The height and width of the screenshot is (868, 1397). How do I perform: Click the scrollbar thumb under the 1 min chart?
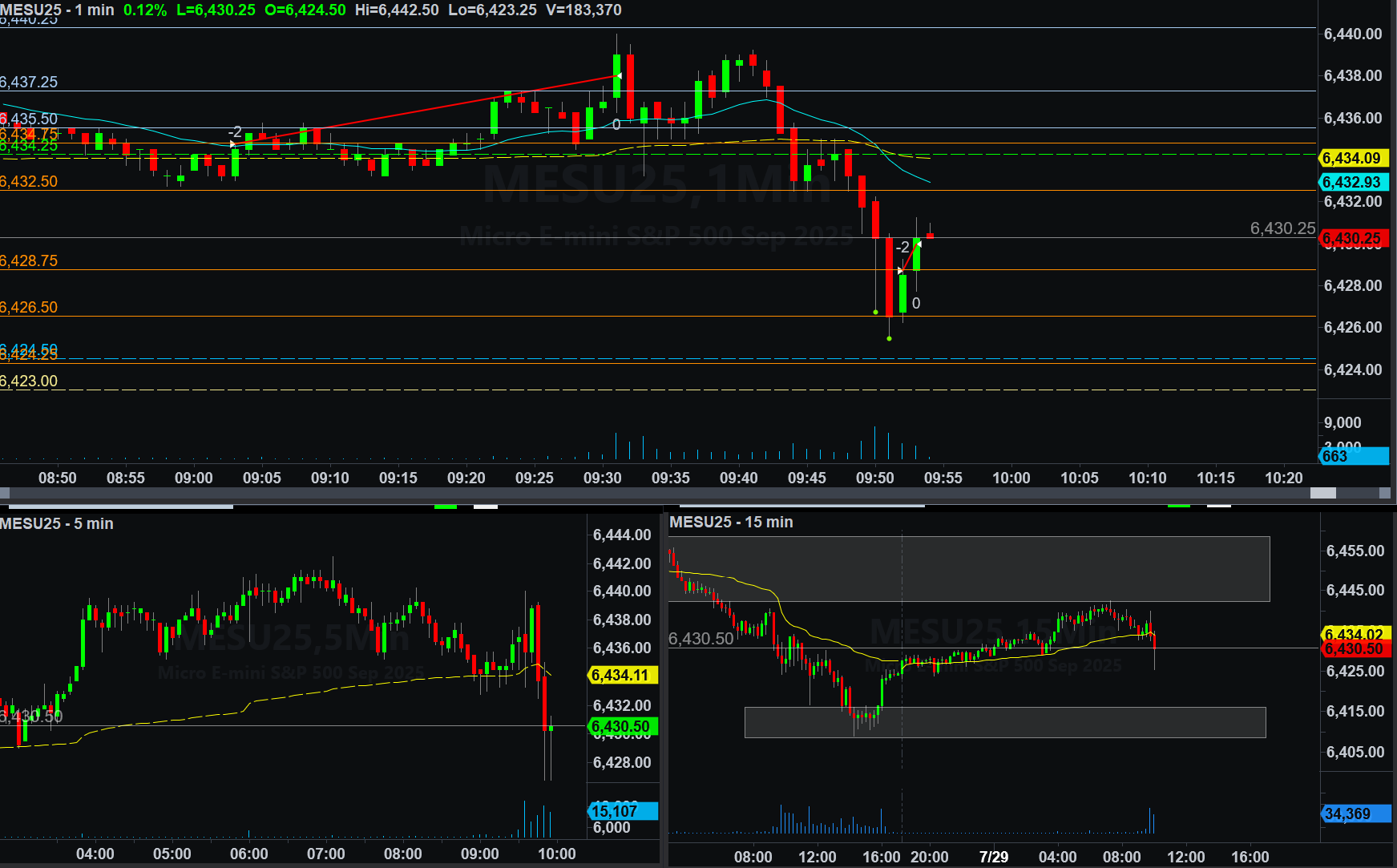click(x=1322, y=493)
